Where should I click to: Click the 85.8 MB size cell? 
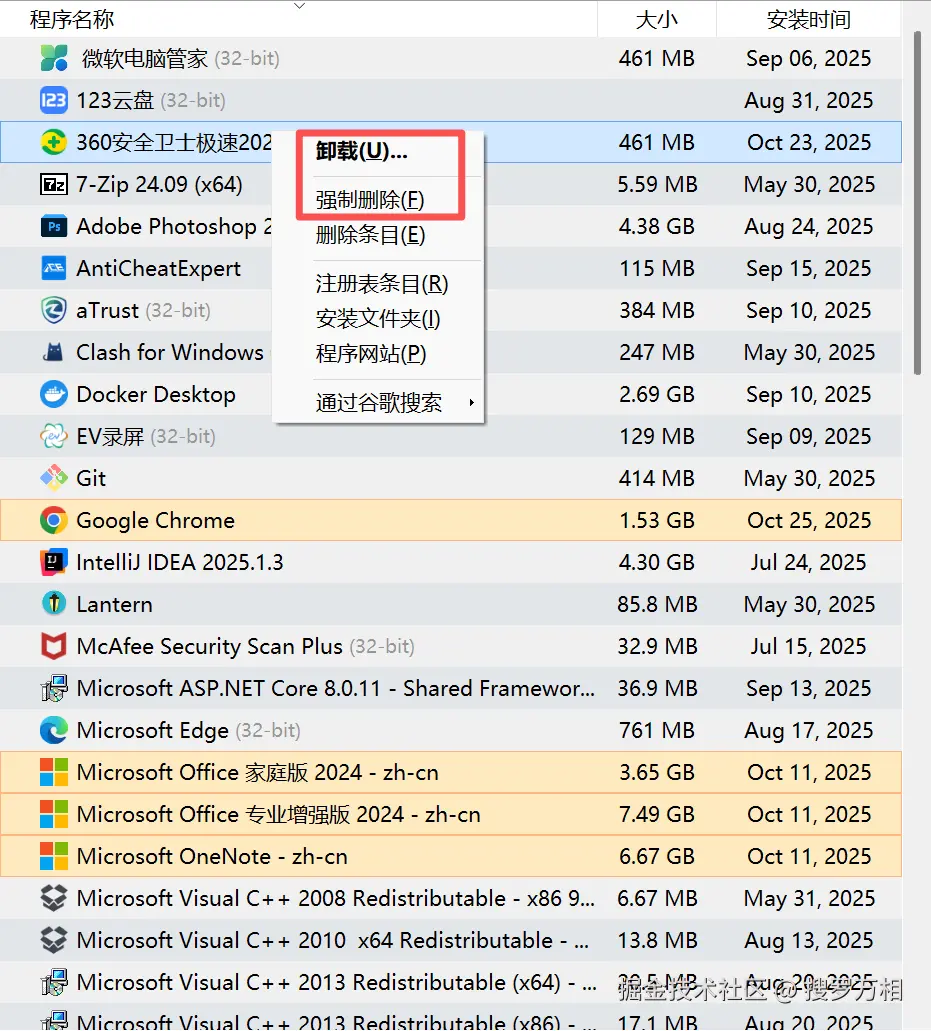click(657, 604)
